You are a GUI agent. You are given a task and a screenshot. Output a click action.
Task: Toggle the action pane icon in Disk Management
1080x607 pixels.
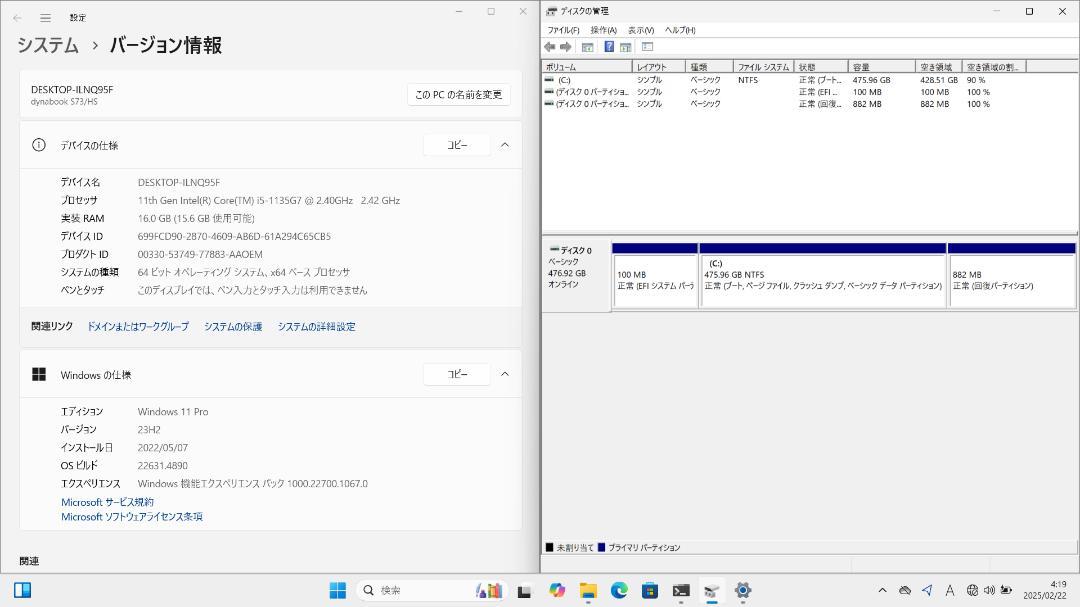coord(625,47)
